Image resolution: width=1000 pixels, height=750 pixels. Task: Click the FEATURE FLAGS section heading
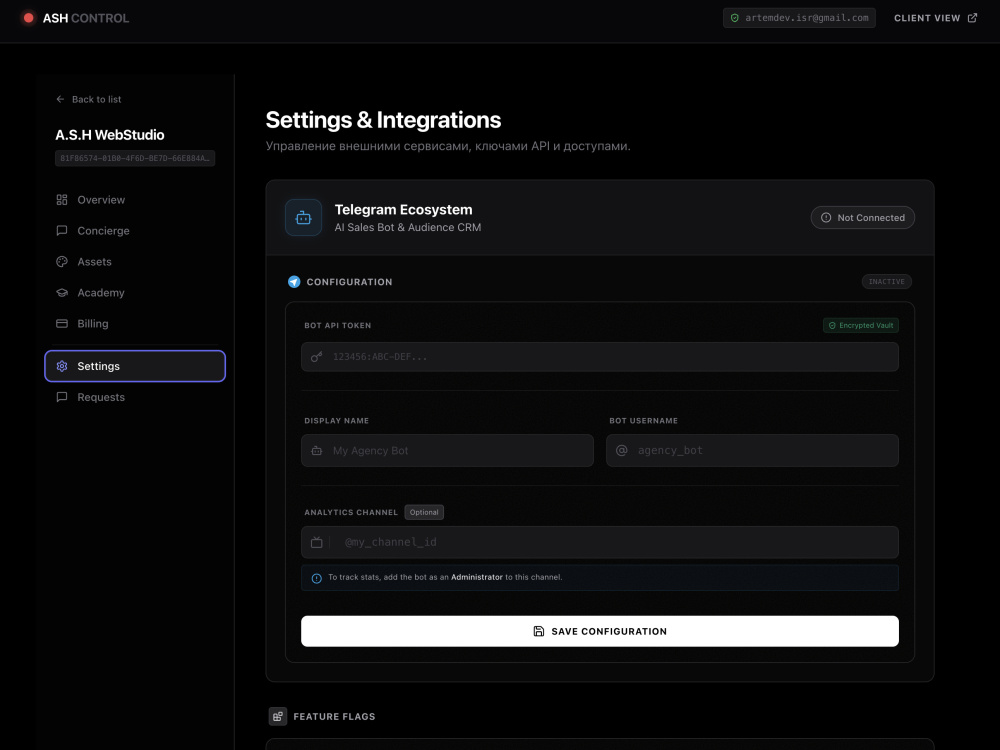(334, 716)
